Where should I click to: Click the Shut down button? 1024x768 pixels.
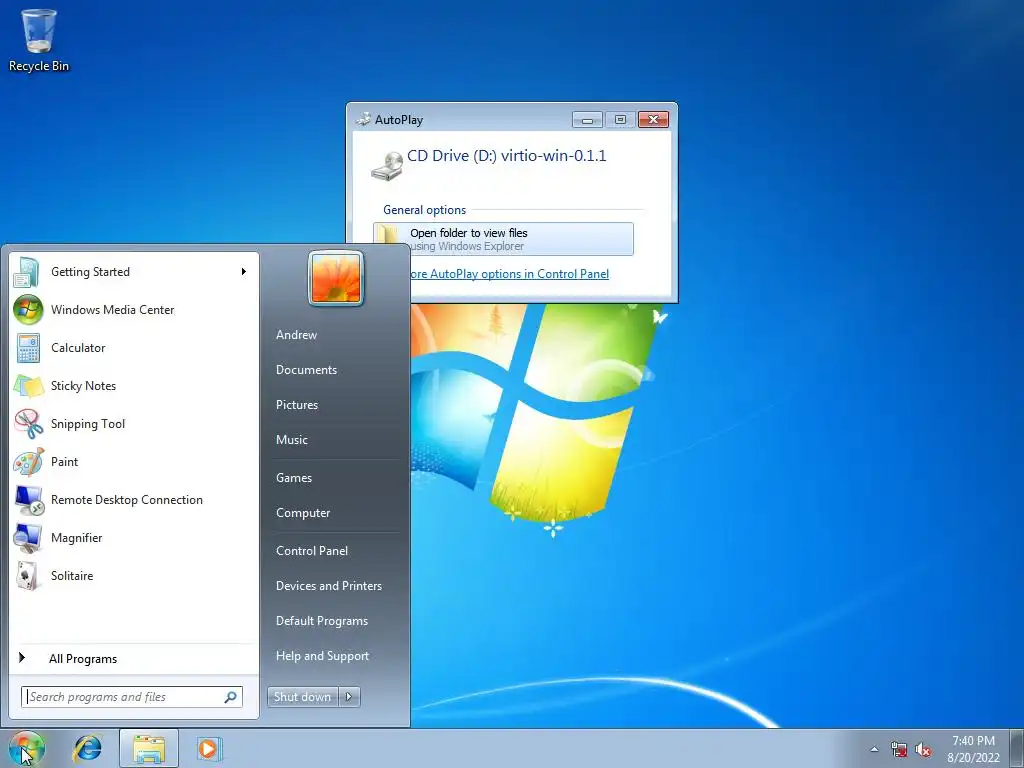[303, 697]
